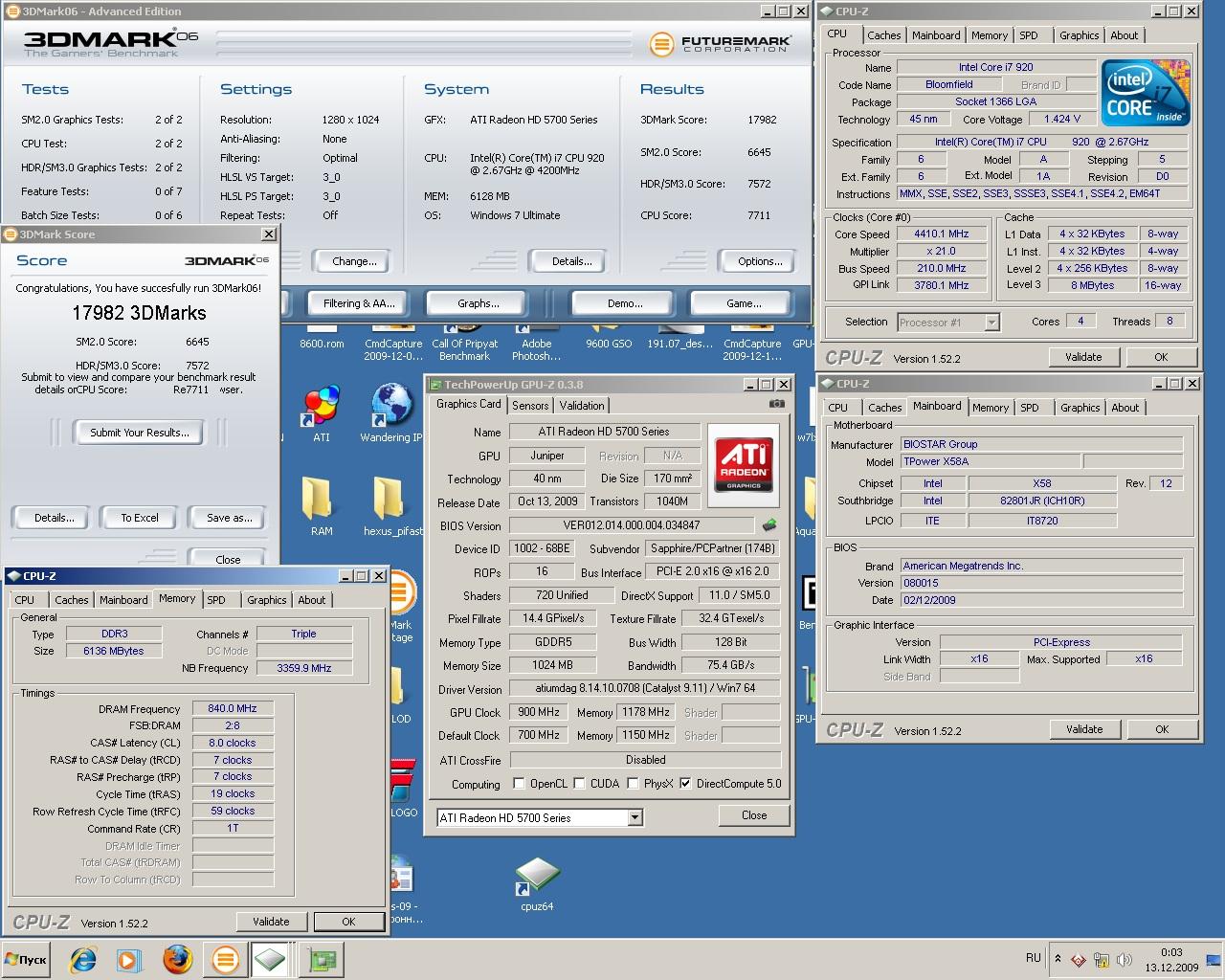Launch the ATI desktop shortcut
Screen dimensions: 1225x980
[x=322, y=413]
